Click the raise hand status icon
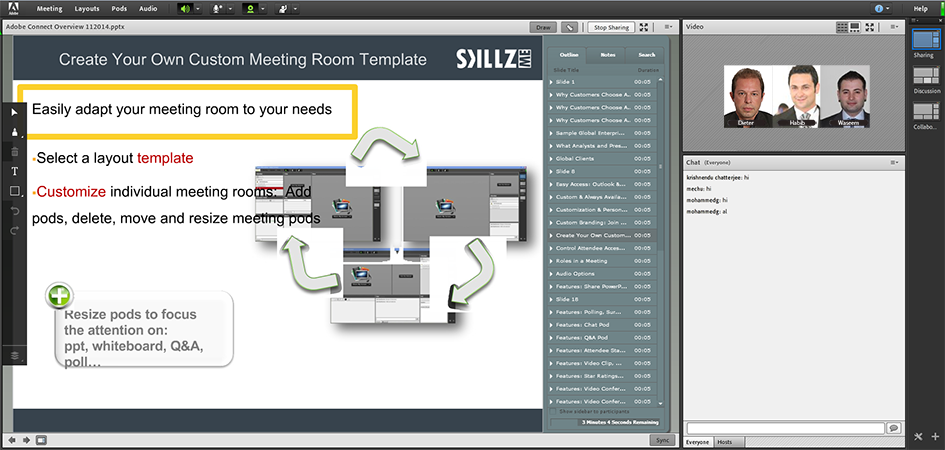945x450 pixels. pyautogui.click(x=282, y=9)
